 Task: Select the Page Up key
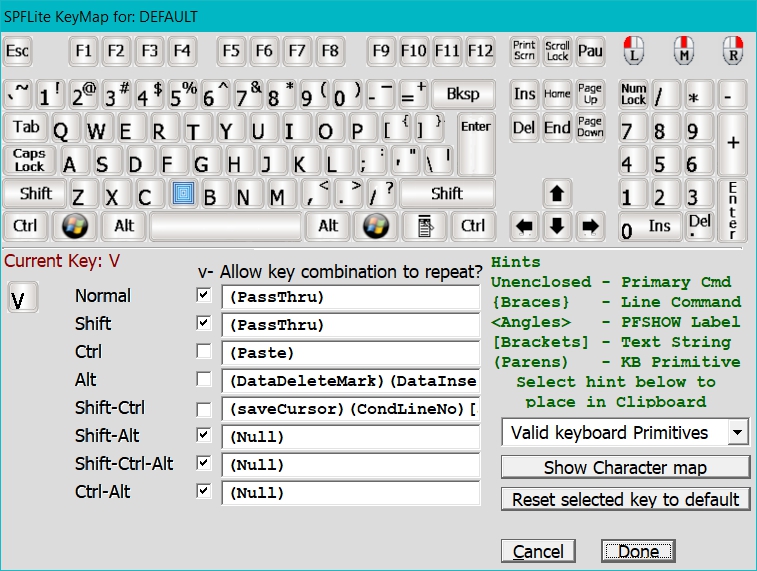(590, 94)
